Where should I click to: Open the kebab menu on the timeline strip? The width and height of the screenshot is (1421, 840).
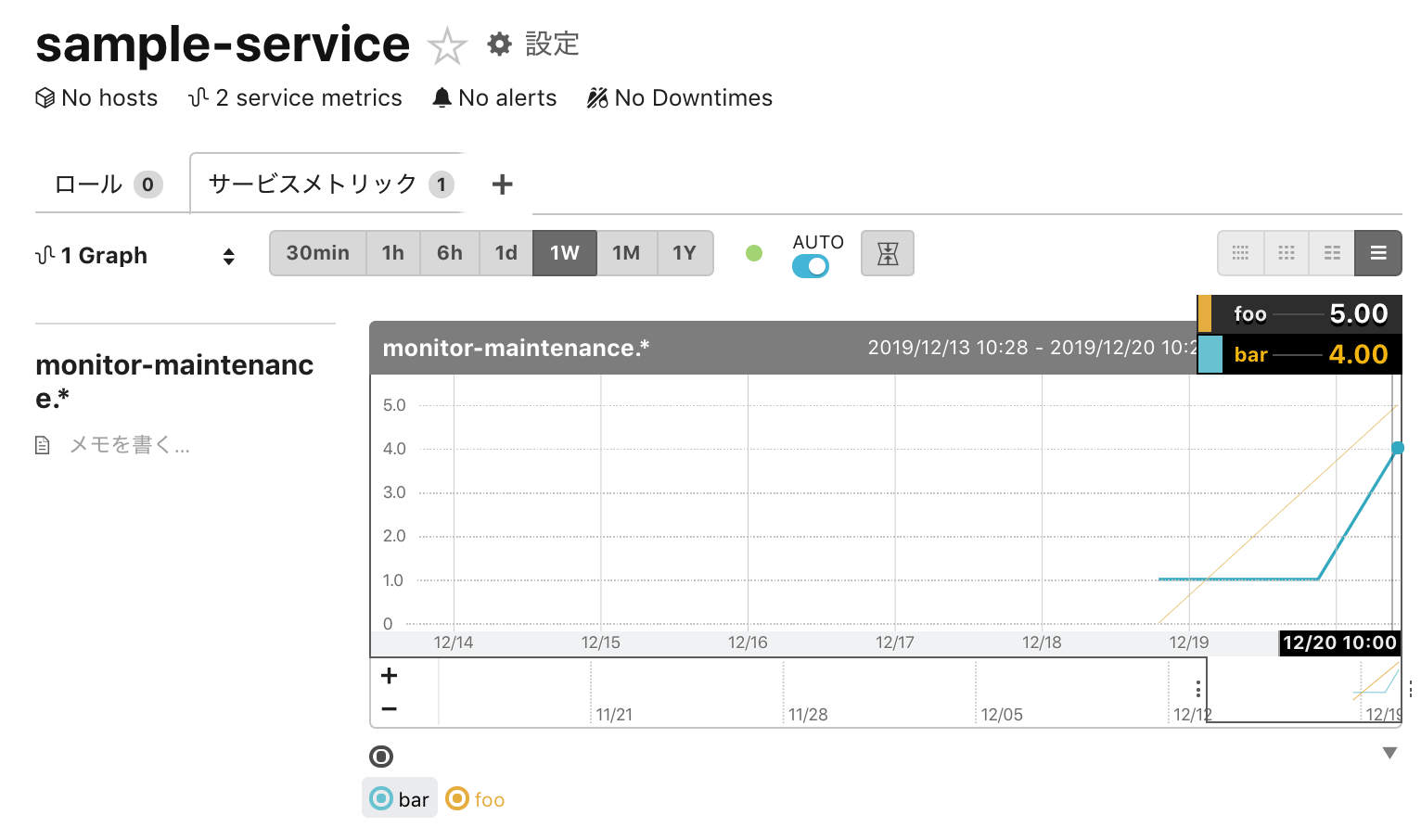(x=1197, y=688)
